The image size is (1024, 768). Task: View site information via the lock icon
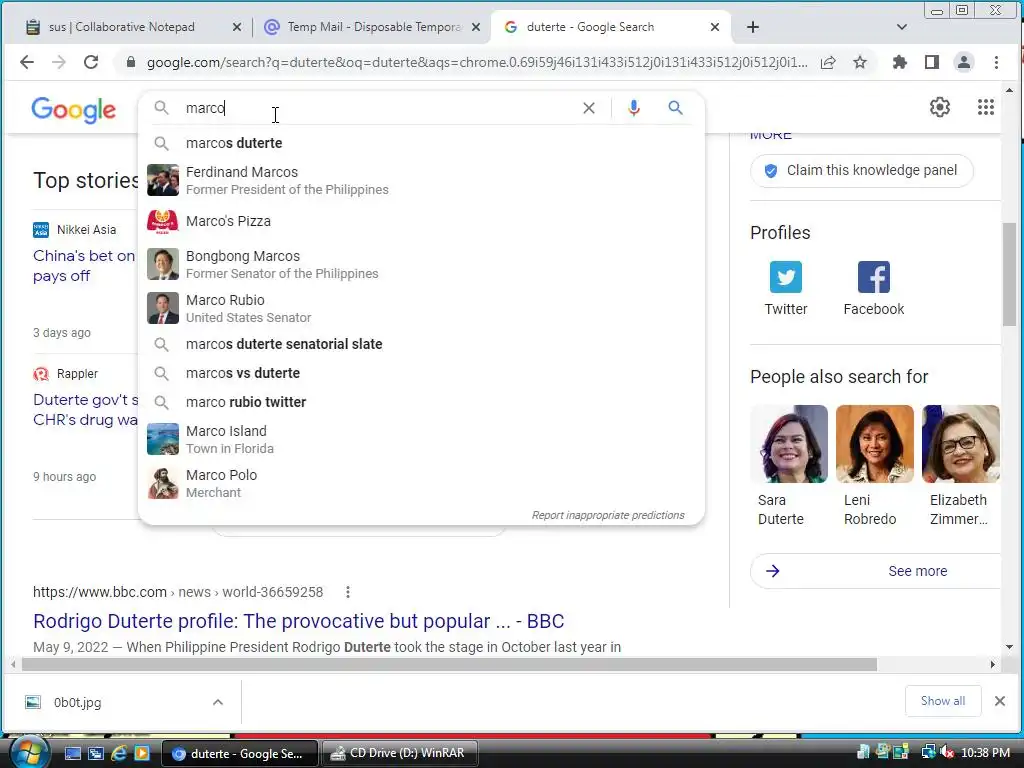pyautogui.click(x=131, y=62)
